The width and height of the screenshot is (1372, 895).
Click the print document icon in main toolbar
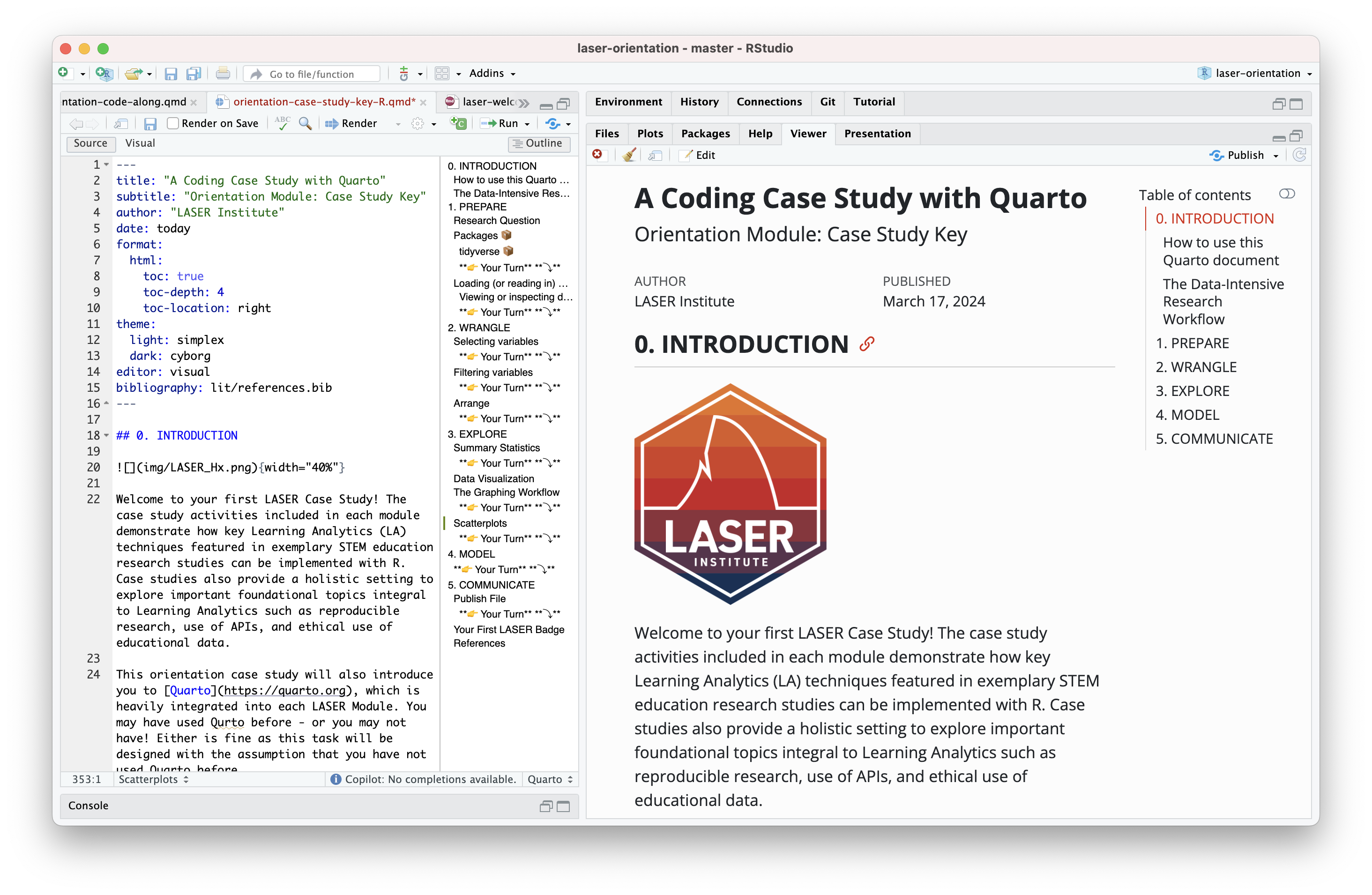click(x=223, y=74)
